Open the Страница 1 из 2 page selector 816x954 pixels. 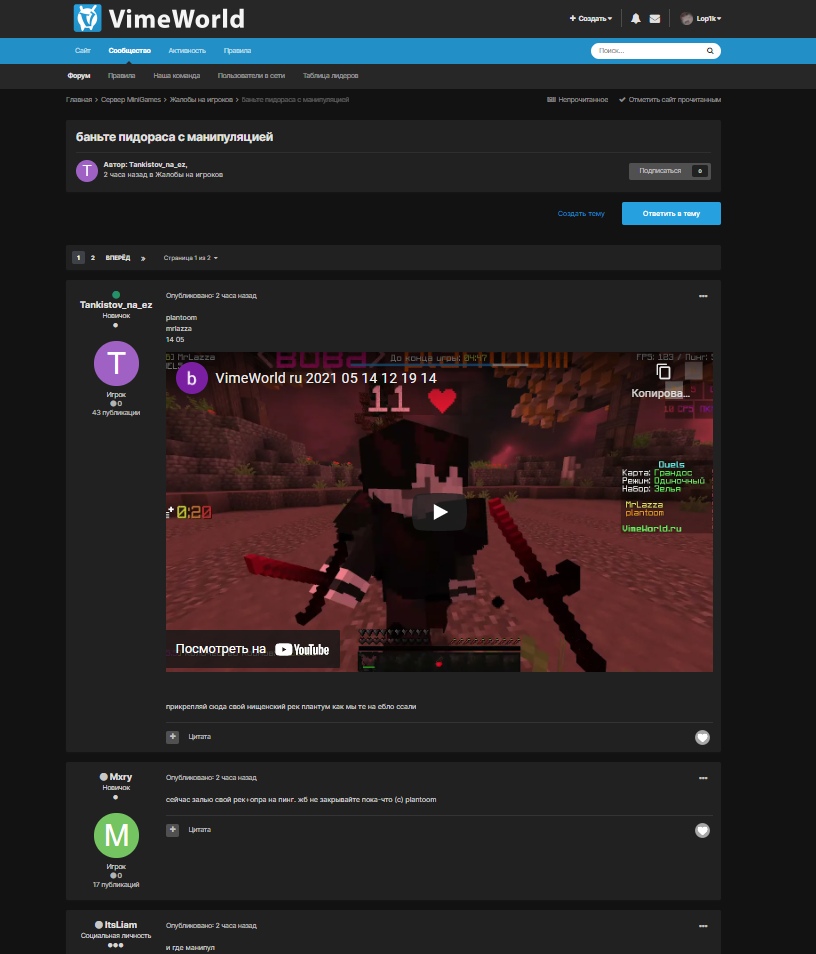(x=190, y=258)
